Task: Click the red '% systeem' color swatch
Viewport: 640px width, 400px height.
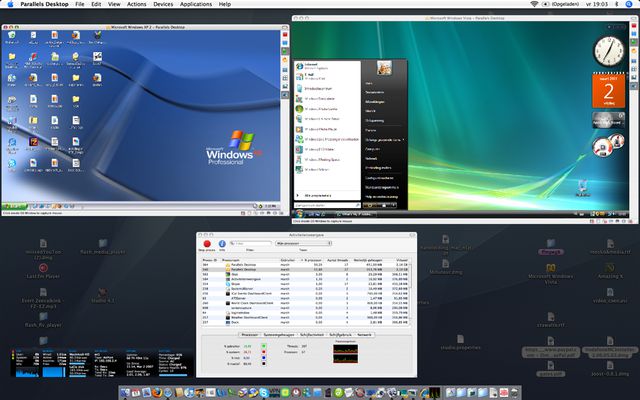Action: [x=264, y=352]
